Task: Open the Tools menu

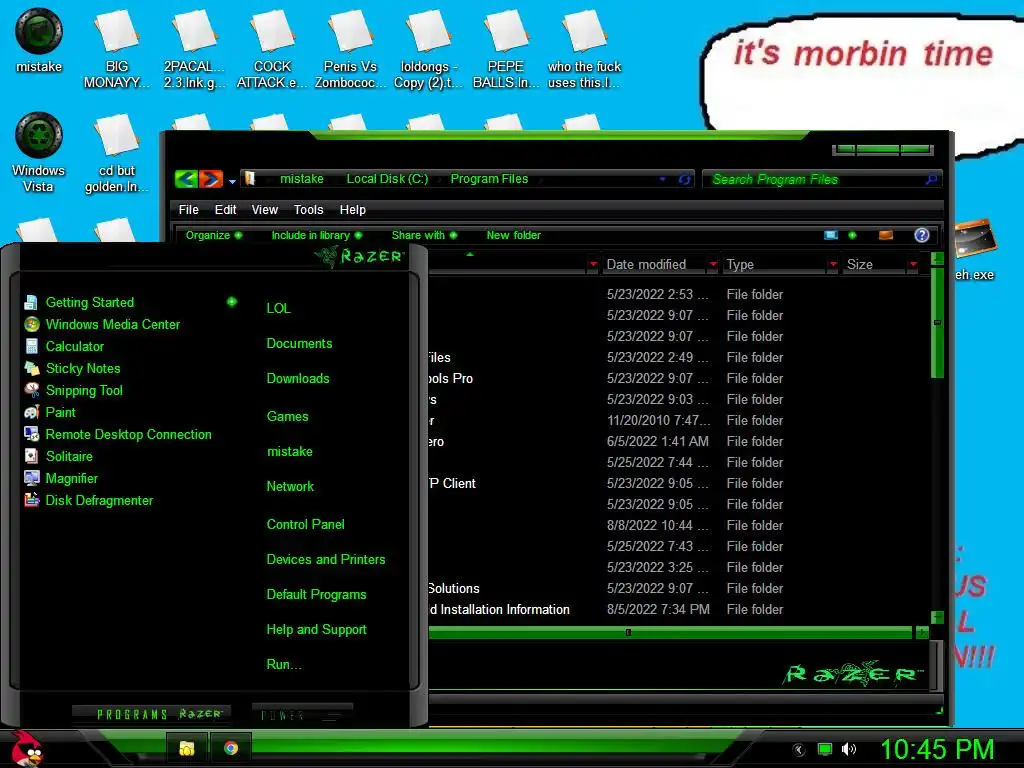Action: pyautogui.click(x=308, y=210)
